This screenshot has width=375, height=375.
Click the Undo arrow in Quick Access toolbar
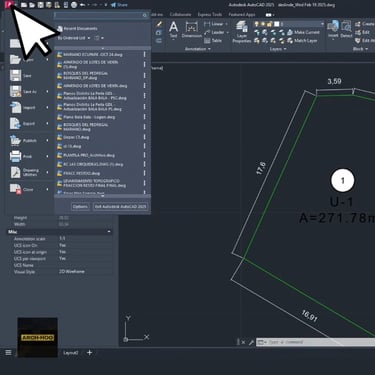tap(82, 5)
